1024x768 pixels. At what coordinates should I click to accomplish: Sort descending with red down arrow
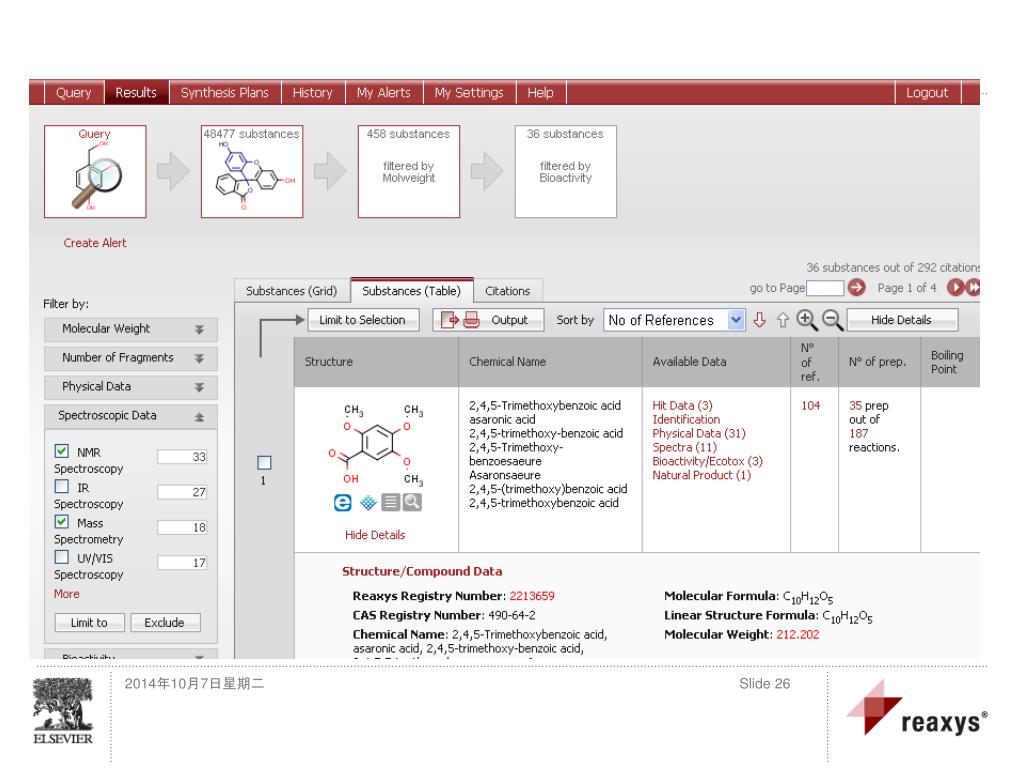point(759,320)
